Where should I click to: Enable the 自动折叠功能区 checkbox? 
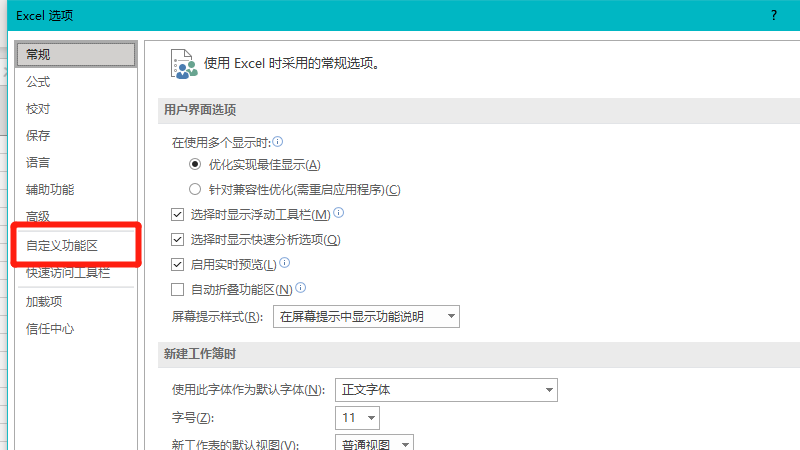(178, 290)
